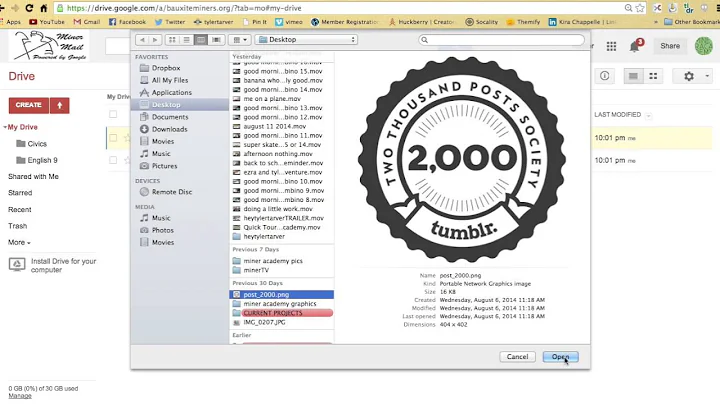Open the account avatar menu

click(703, 46)
